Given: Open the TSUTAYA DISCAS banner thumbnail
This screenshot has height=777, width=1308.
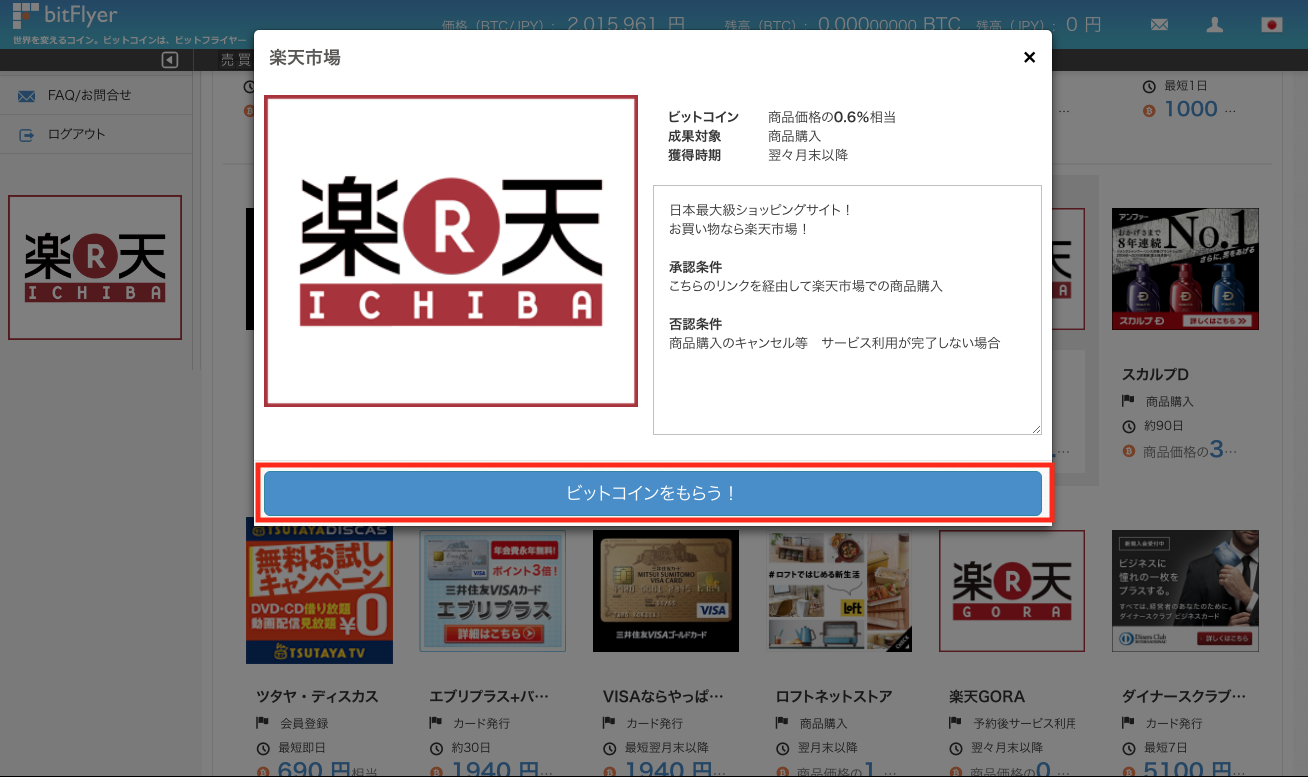Looking at the screenshot, I should pos(319,590).
